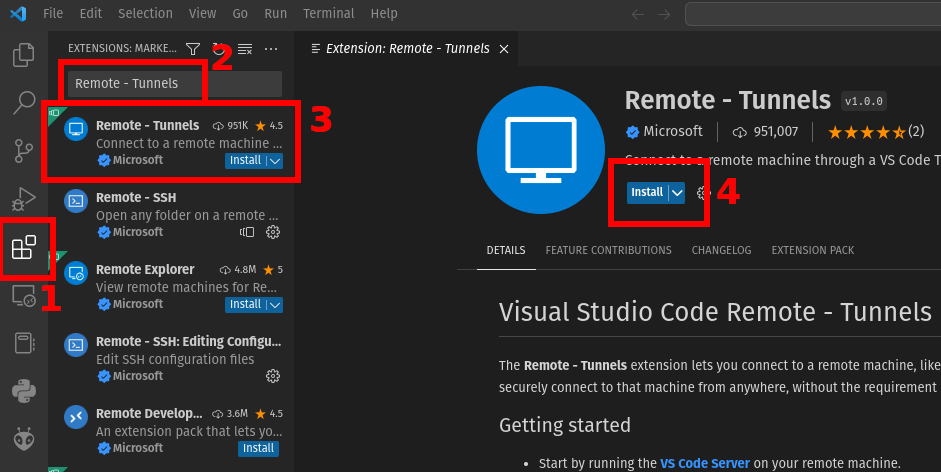941x472 pixels.
Task: Select the Extension: Remote - Tunnels editor tab
Action: click(x=407, y=49)
